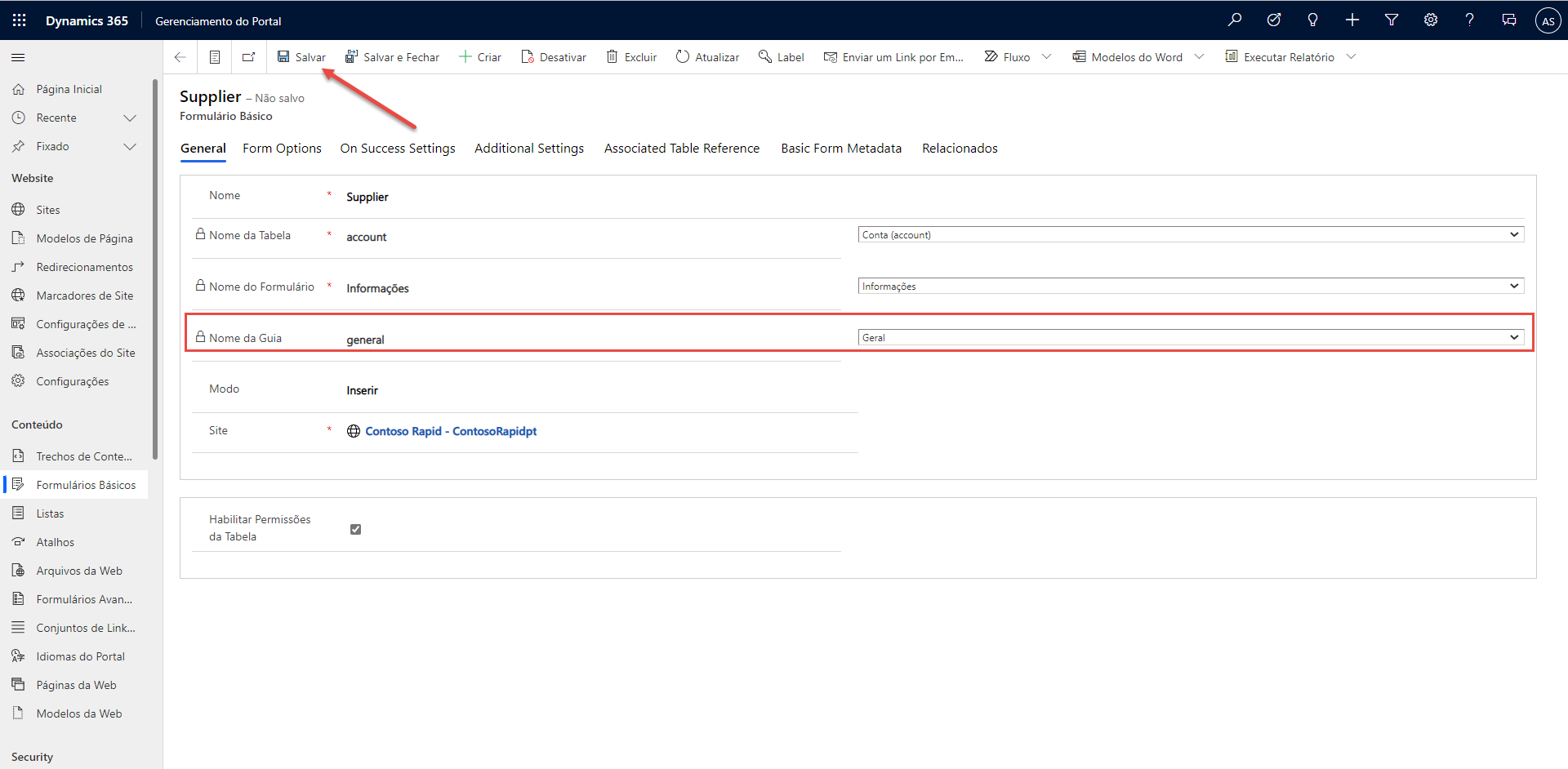Image resolution: width=1568 pixels, height=769 pixels.
Task: Open Associações do Site in sidebar
Action: click(x=75, y=353)
